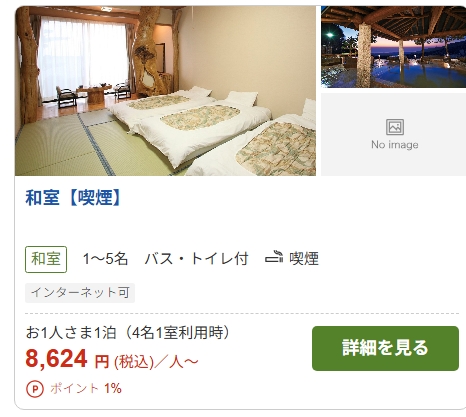Click the green 詳細を見る button
The height and width of the screenshot is (417, 466).
point(385,348)
